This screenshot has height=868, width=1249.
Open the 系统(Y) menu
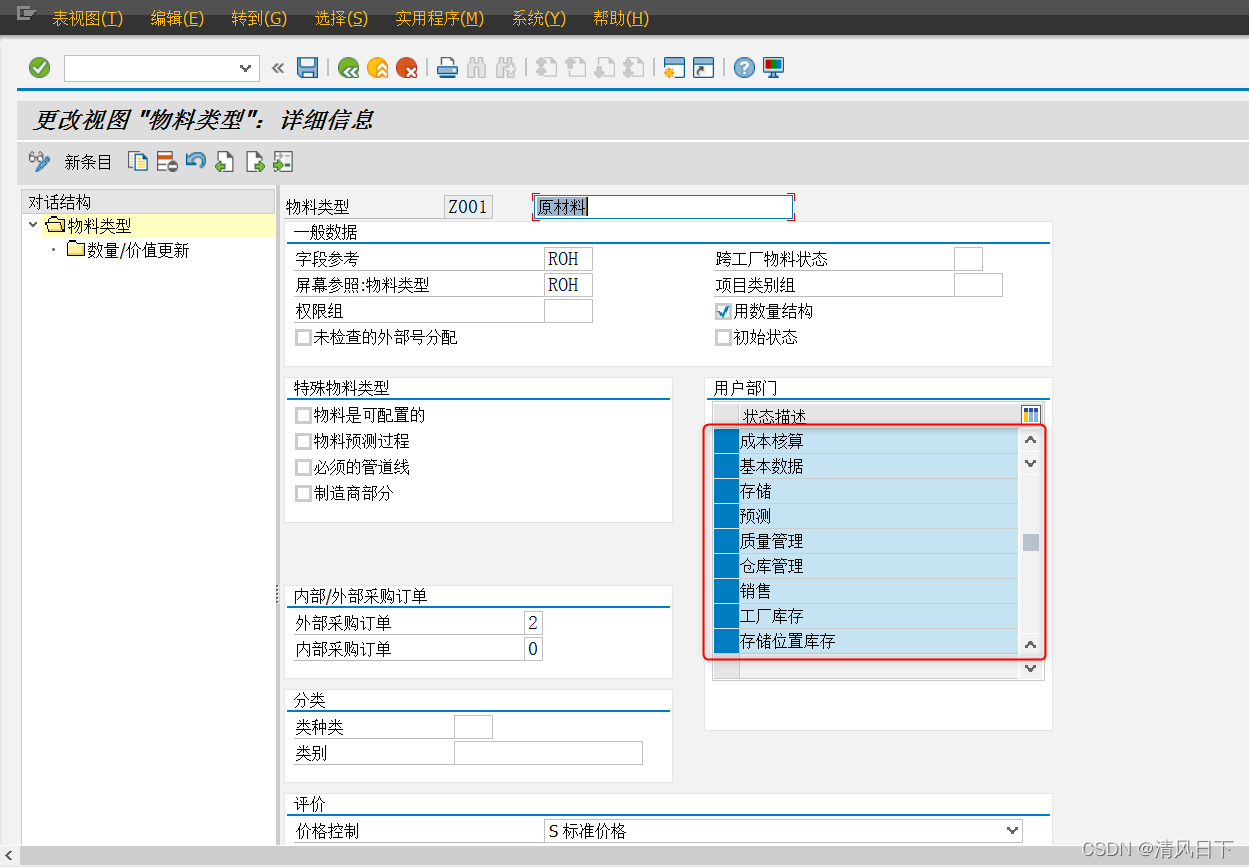(538, 18)
